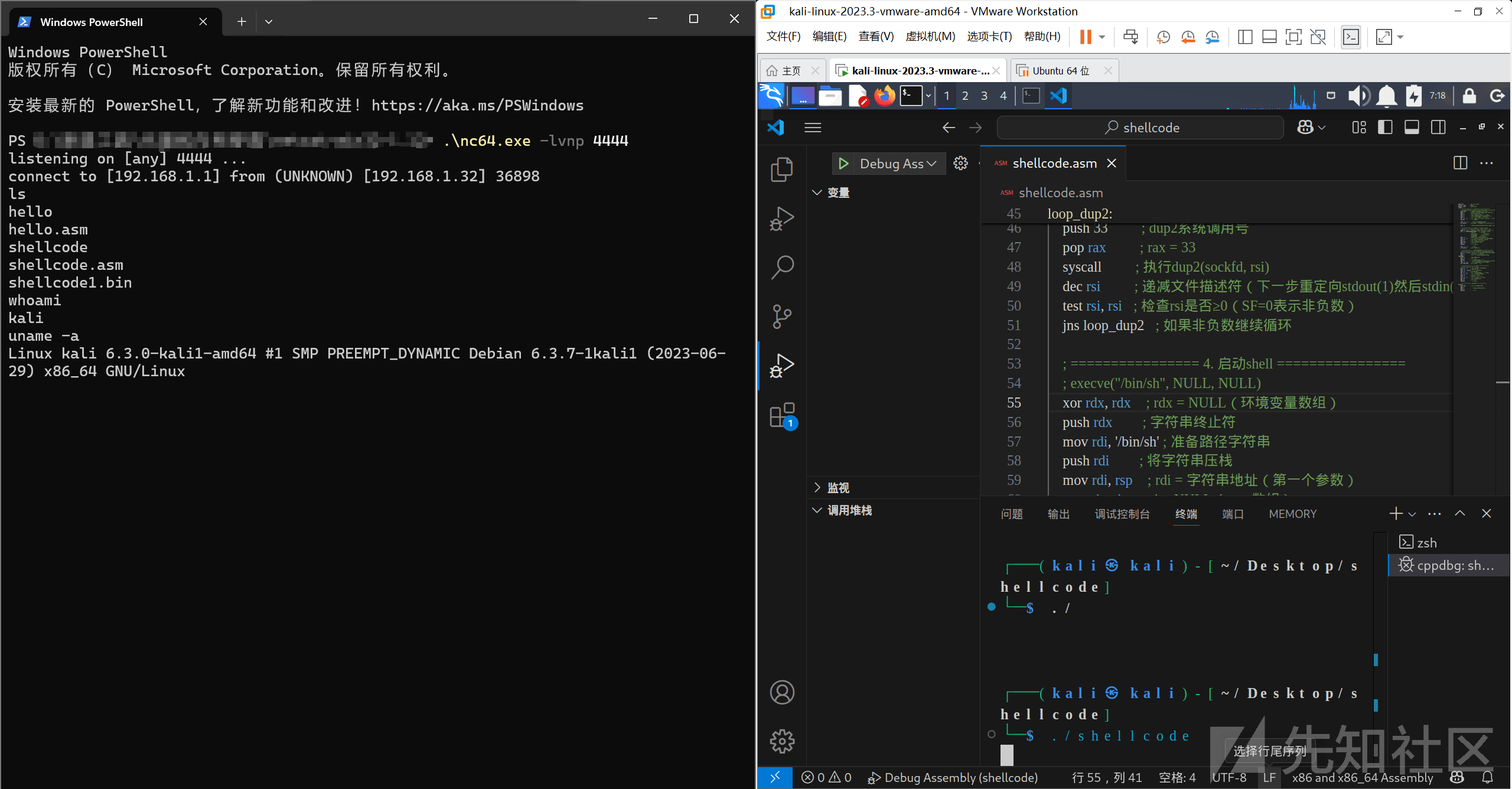Switch to the MEMORY panel tab
The image size is (1512, 789).
tap(1293, 514)
